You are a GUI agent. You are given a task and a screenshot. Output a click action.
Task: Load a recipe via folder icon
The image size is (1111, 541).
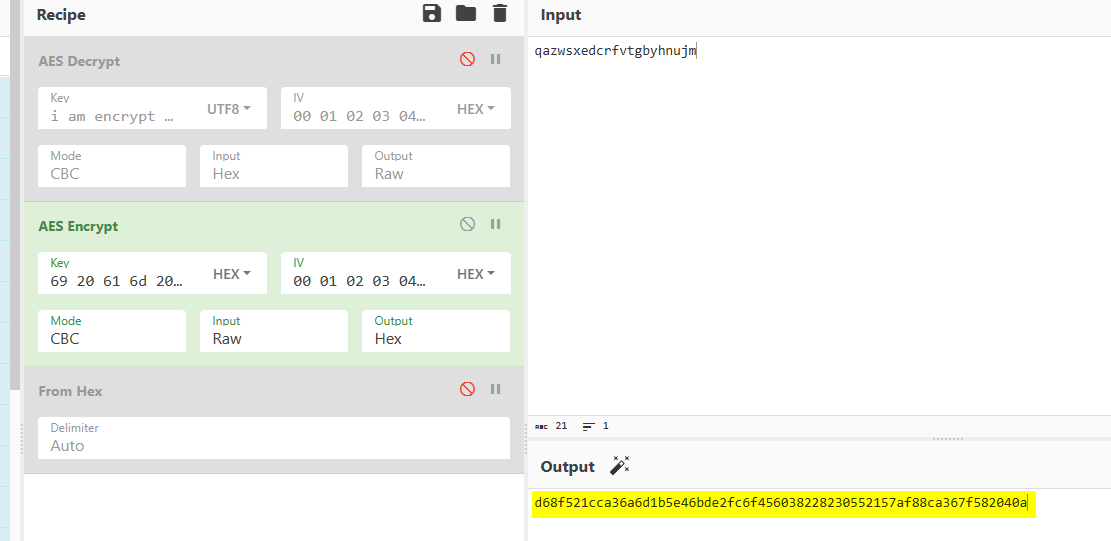(x=466, y=13)
